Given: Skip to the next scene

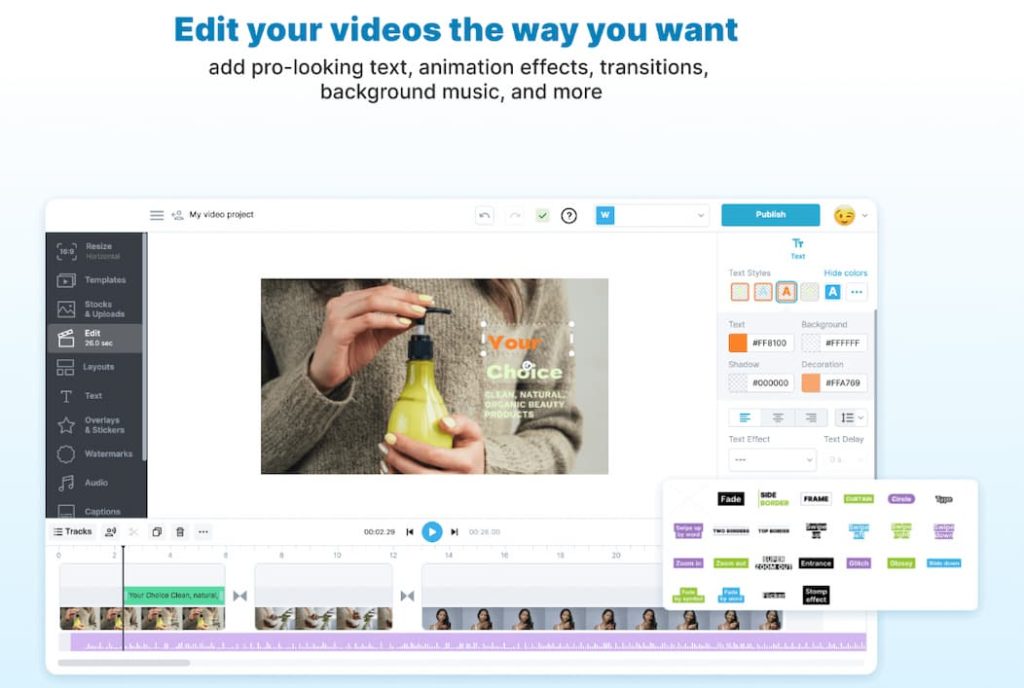Looking at the screenshot, I should [455, 532].
